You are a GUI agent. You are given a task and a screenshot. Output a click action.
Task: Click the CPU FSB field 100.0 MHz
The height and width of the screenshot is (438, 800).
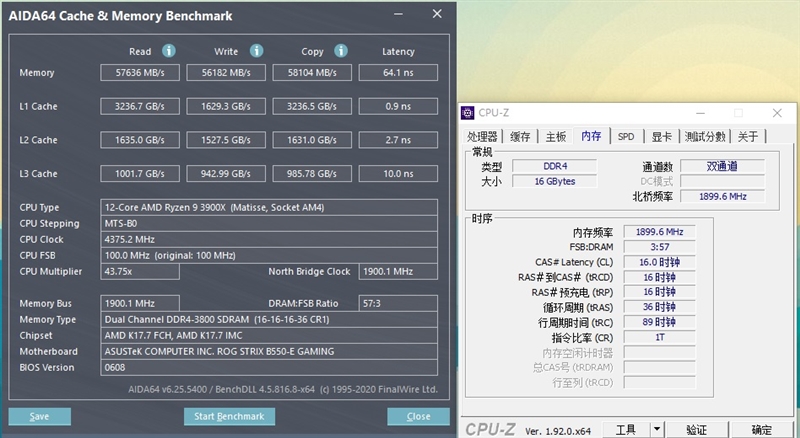269,255
